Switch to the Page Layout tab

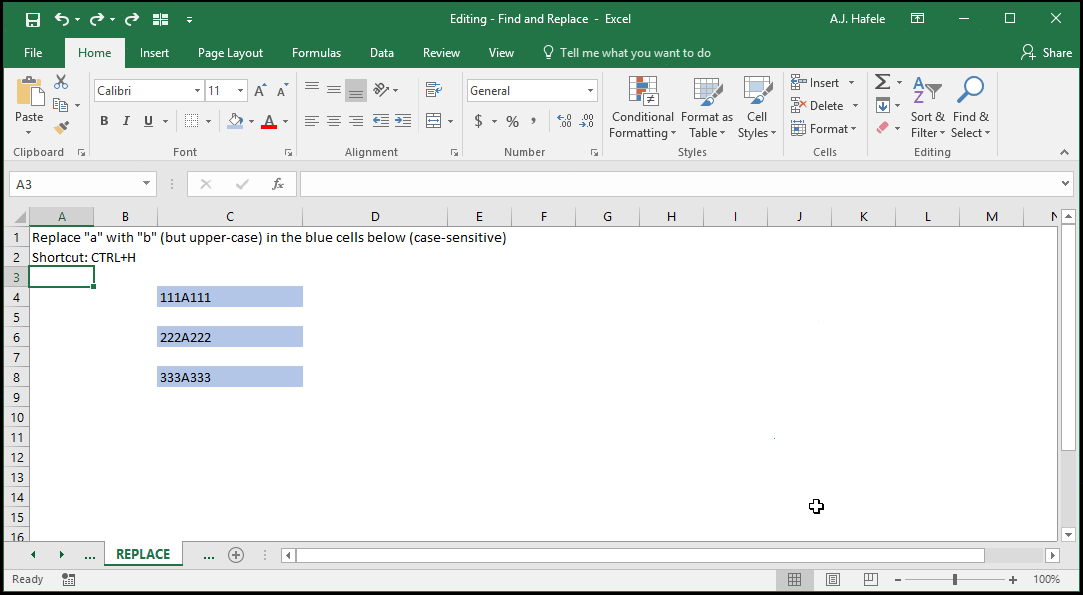pos(230,53)
